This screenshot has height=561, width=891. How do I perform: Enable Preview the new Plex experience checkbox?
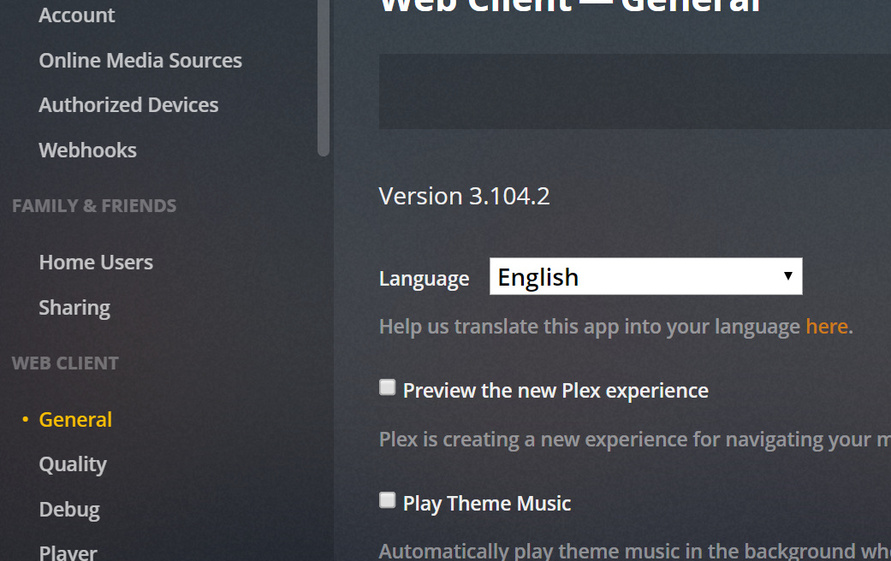pyautogui.click(x=387, y=388)
